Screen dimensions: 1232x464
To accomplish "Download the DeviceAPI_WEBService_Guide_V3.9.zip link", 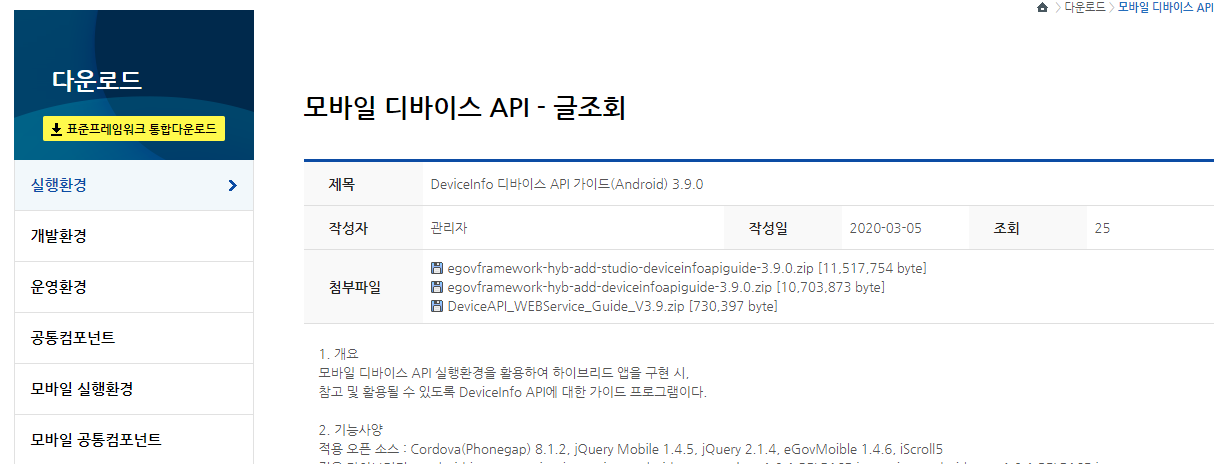I will click(566, 306).
